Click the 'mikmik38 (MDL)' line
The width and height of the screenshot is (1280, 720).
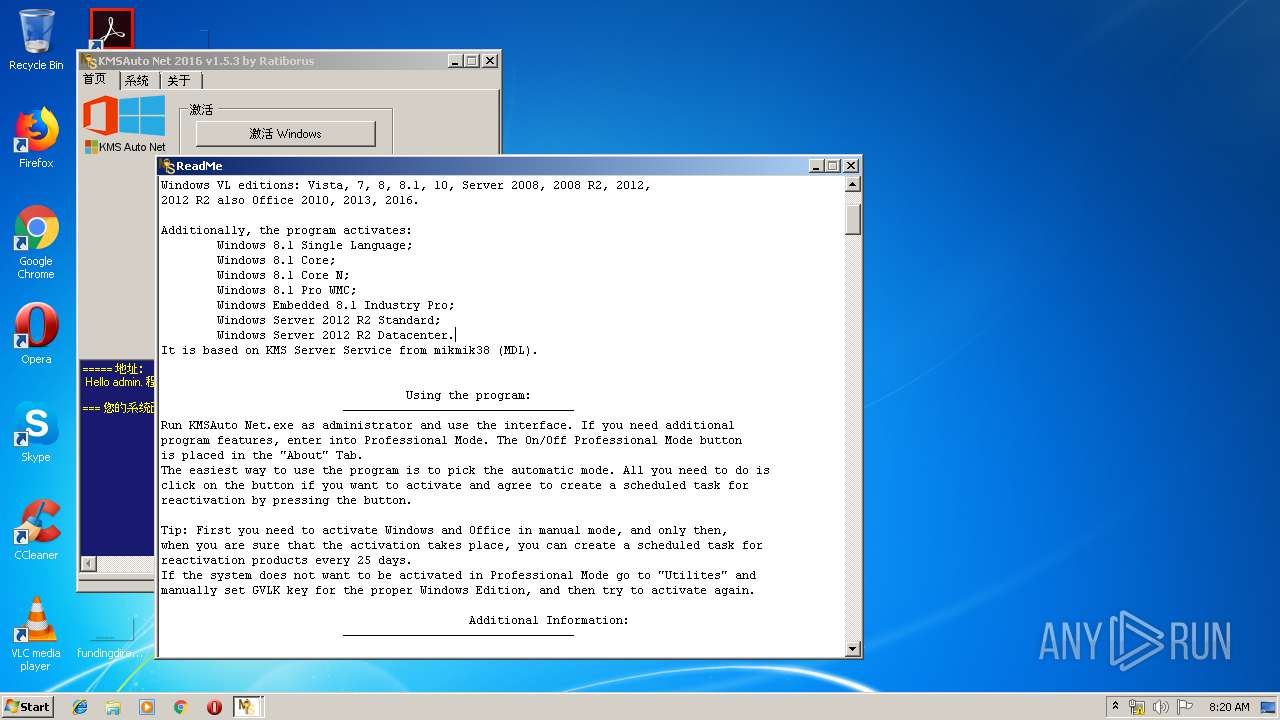click(x=349, y=350)
